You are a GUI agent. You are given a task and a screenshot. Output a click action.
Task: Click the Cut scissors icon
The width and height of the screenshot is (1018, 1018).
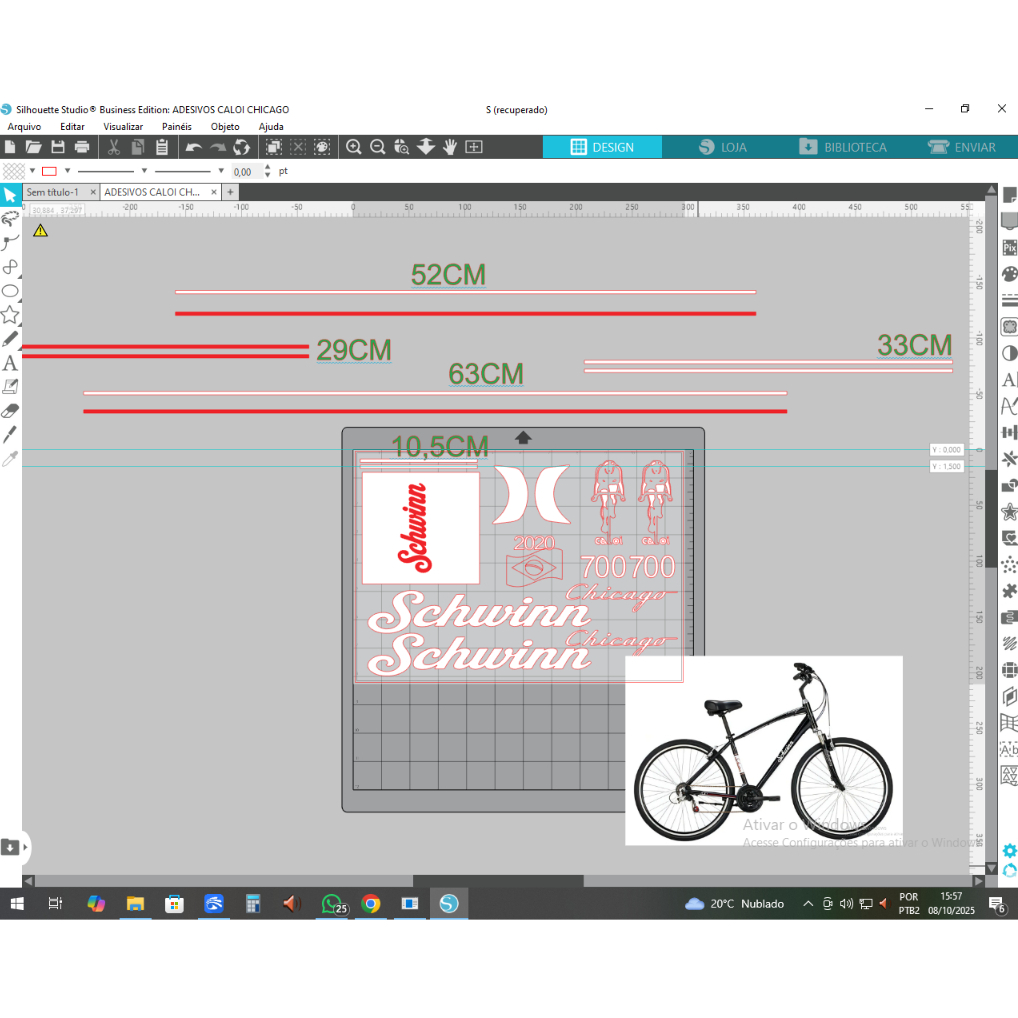point(114,147)
